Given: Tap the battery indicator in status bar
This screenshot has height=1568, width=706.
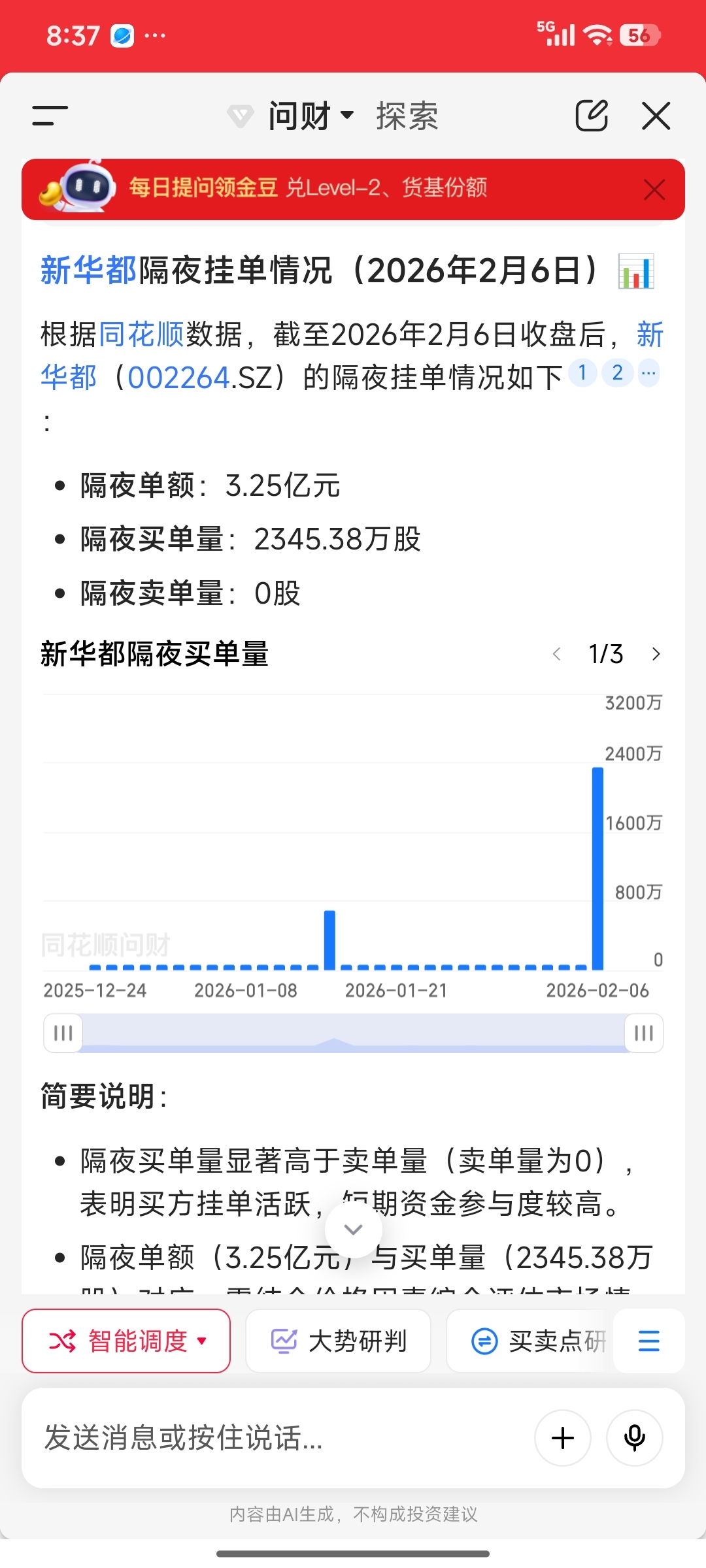Looking at the screenshot, I should pos(640,35).
